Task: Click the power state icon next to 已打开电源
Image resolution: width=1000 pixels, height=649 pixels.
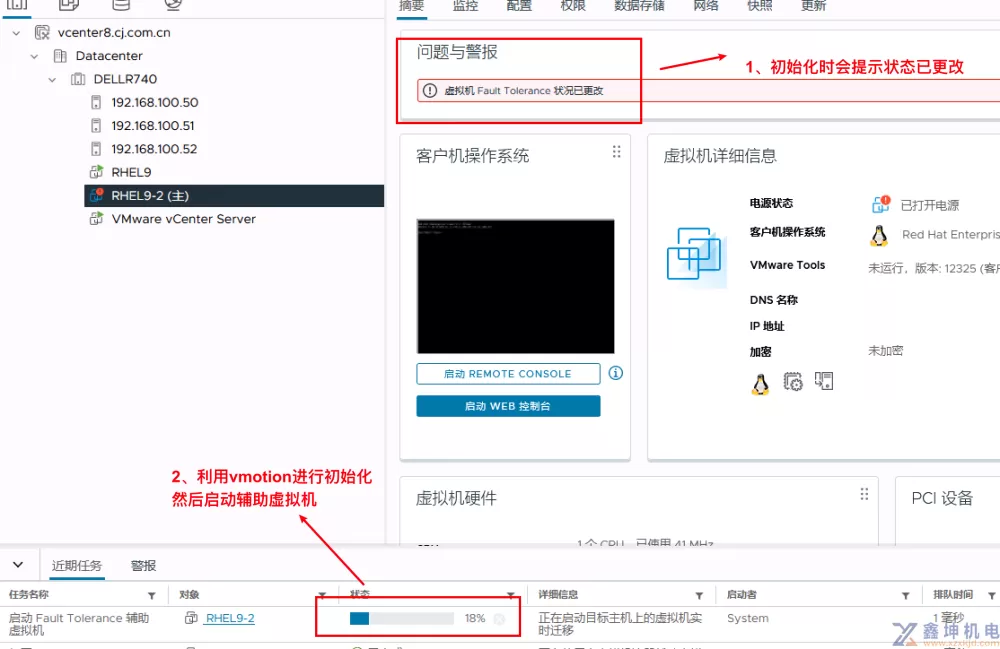Action: tap(880, 204)
